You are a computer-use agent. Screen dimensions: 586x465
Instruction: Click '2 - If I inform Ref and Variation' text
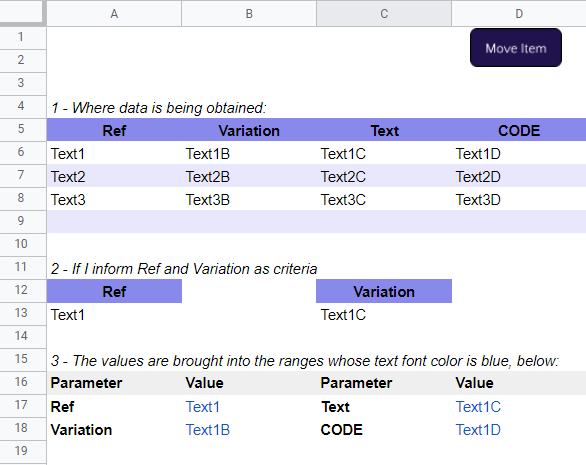[184, 269]
